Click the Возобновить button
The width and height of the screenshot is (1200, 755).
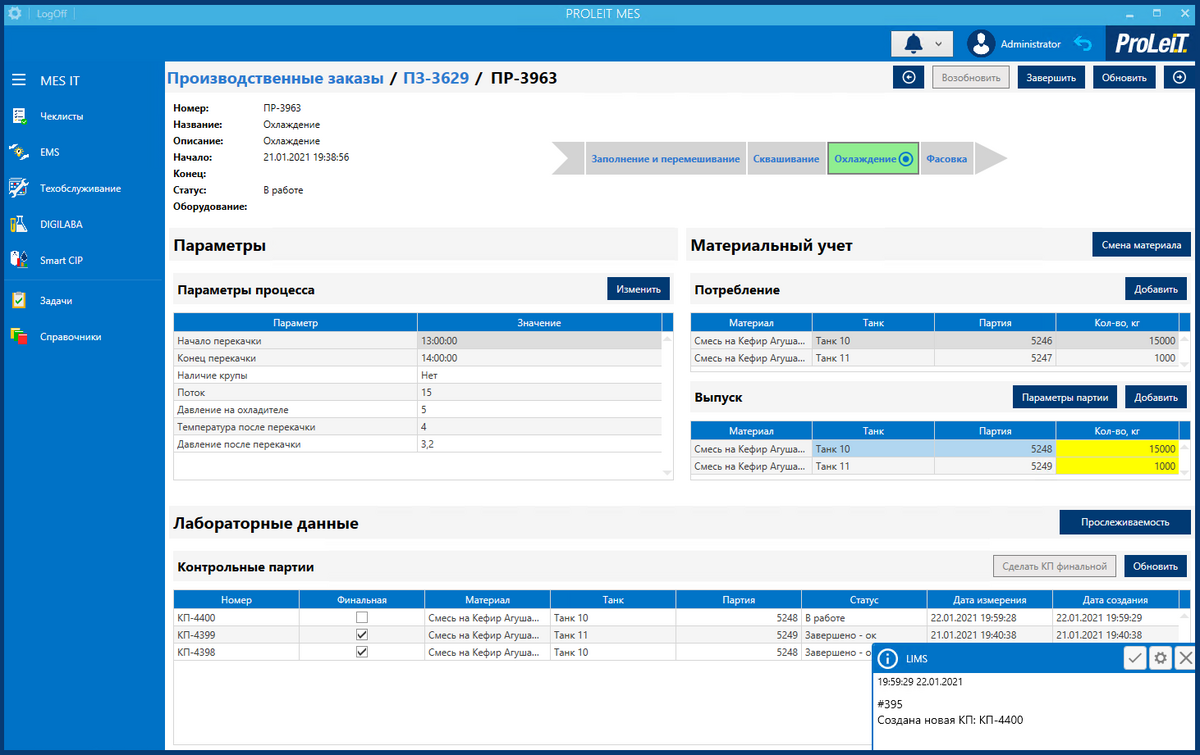point(971,78)
